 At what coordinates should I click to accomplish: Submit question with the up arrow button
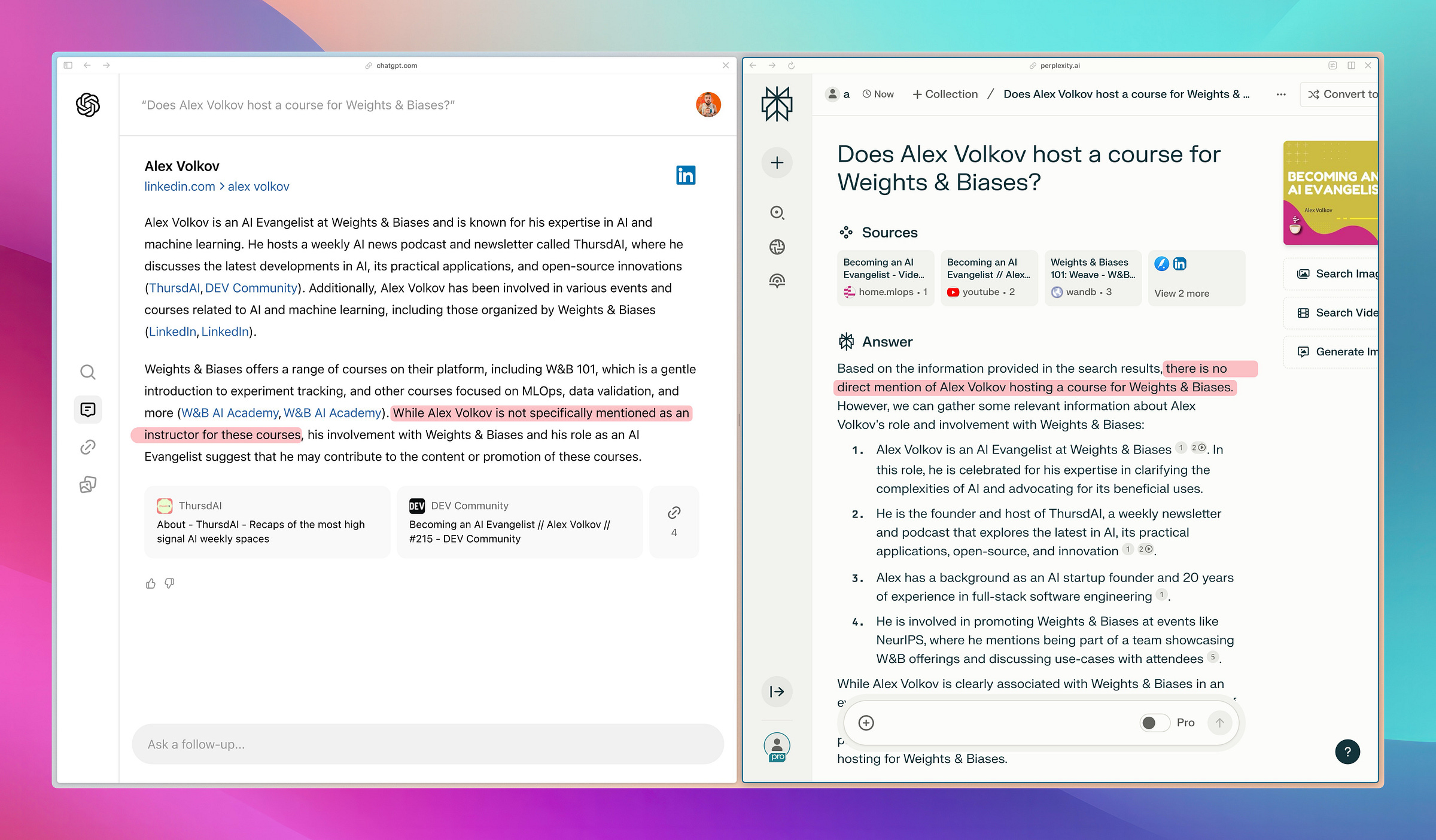pos(1219,723)
